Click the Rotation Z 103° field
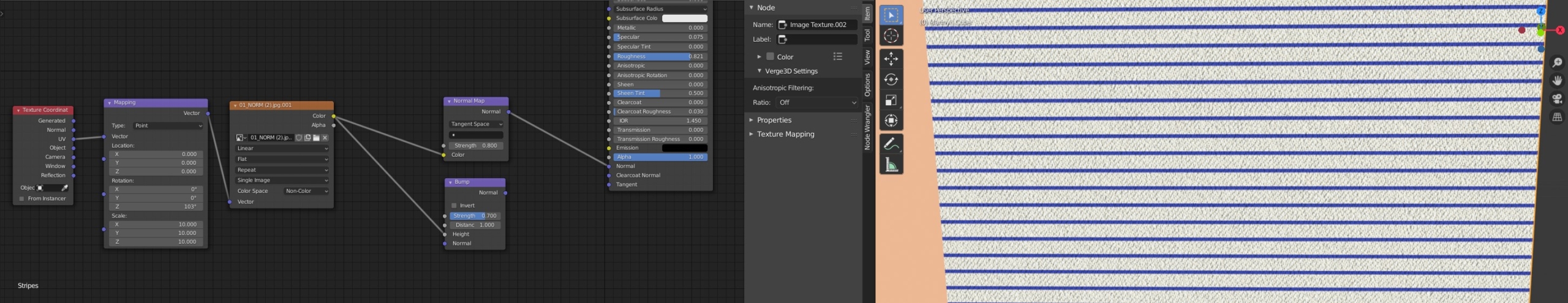1568x303 pixels. pos(156,207)
